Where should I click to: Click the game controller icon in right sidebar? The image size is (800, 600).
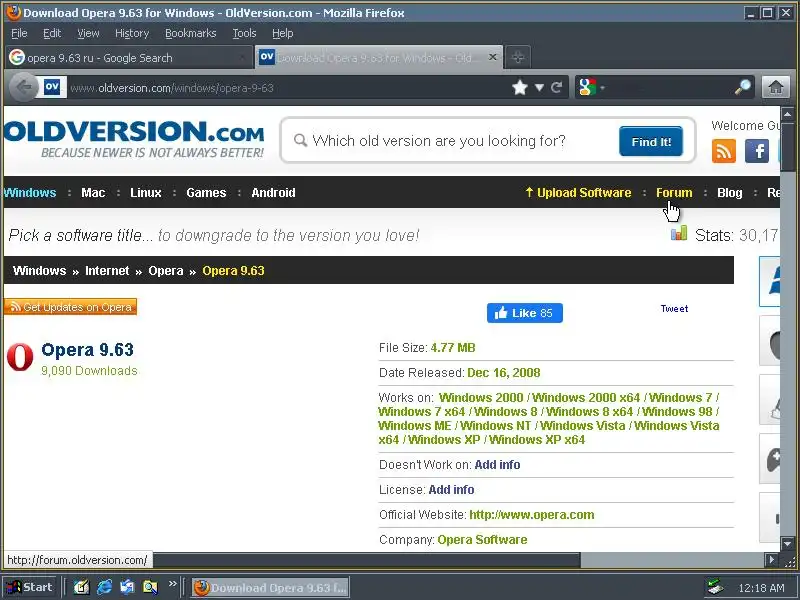tap(771, 459)
